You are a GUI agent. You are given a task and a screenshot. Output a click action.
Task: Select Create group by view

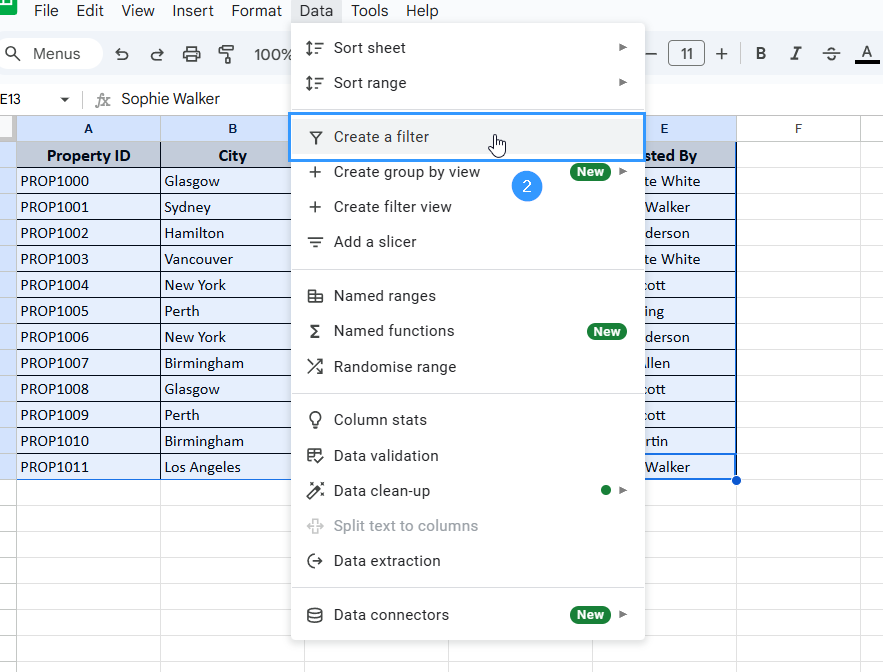pos(467,172)
